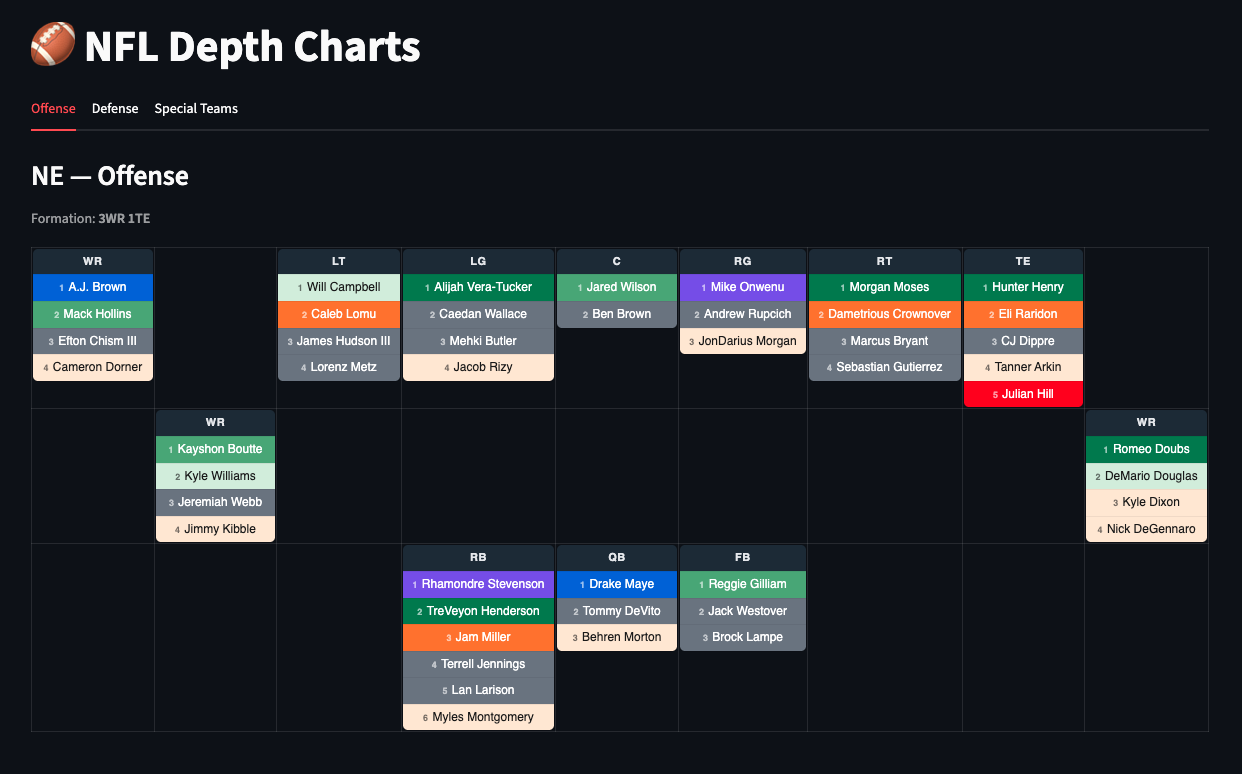Select Will Campbell at LT
Viewport: 1242px width, 774px height.
[339, 287]
